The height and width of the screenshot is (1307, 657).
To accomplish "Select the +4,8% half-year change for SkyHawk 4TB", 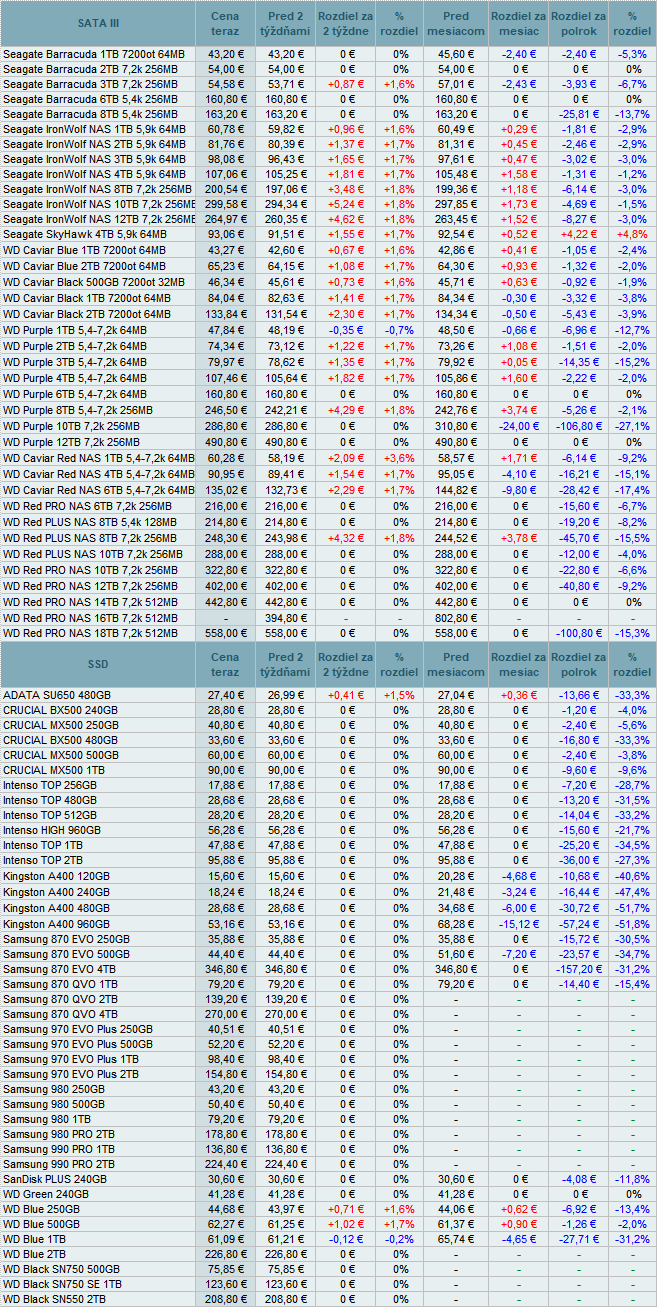I will click(632, 234).
